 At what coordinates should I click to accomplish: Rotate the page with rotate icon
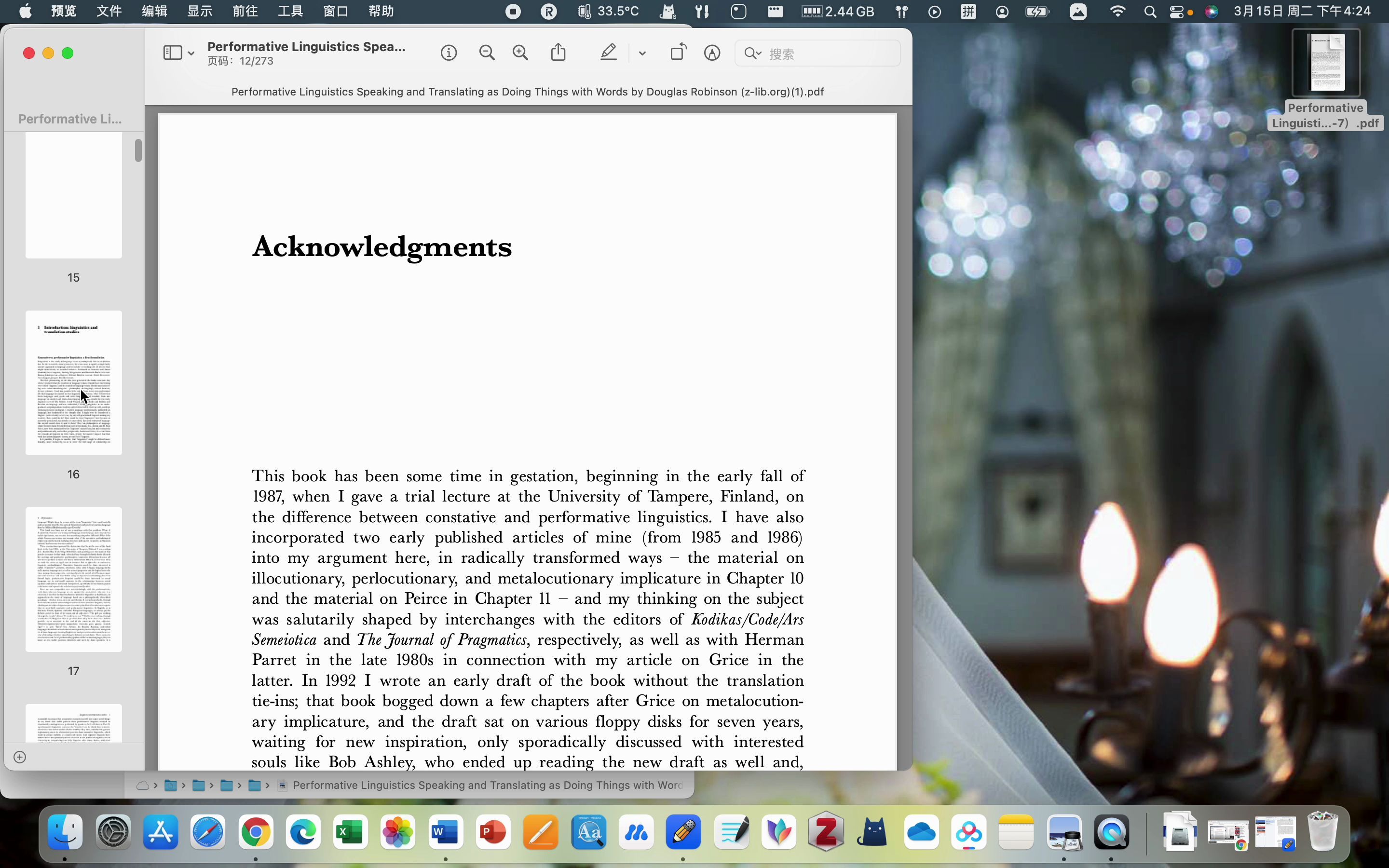(678, 52)
